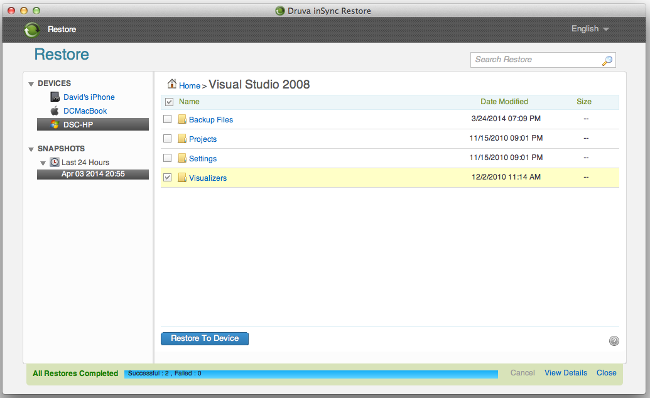Click the clock icon for Last 24 Hours
Screen dimensions: 650x398
click(55, 162)
